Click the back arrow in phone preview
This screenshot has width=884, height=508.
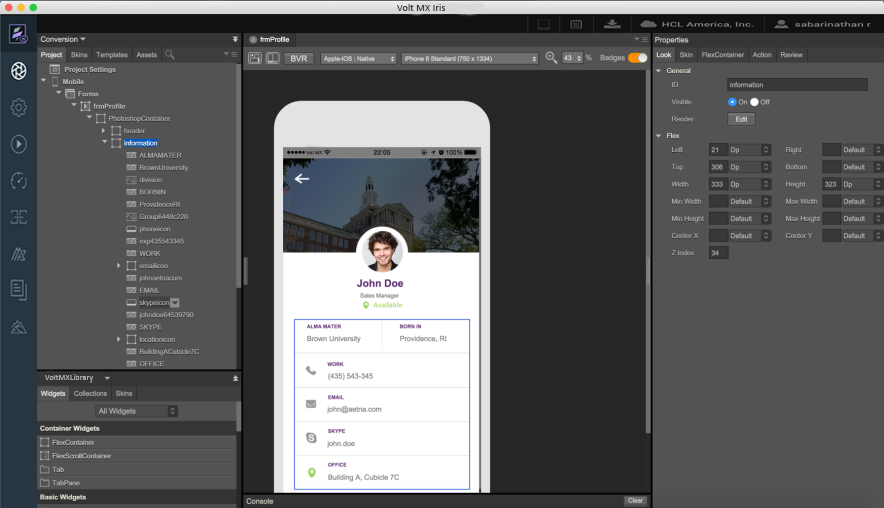tap(302, 179)
